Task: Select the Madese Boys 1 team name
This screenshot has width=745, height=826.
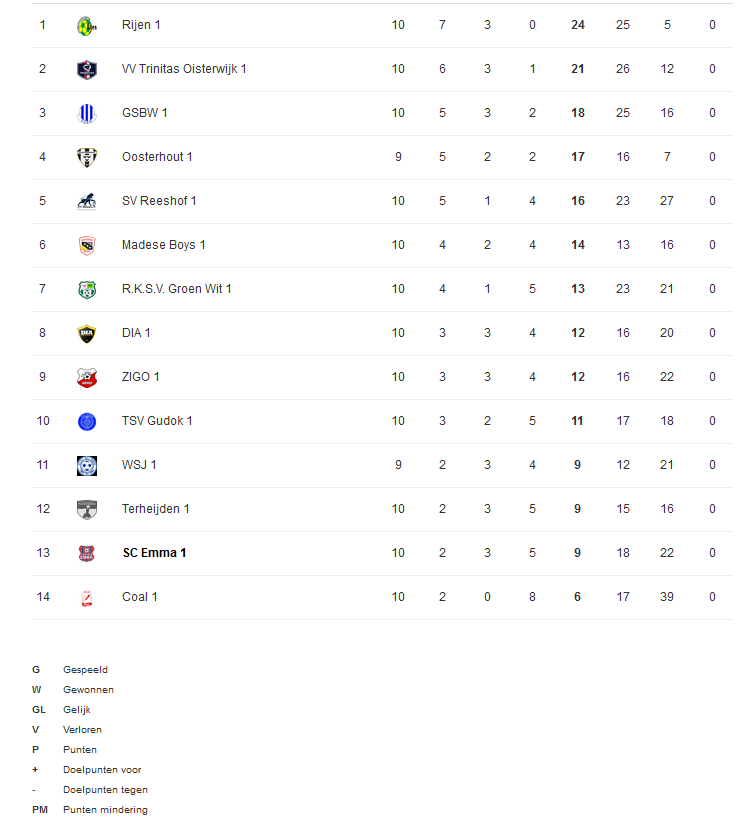Action: click(163, 245)
